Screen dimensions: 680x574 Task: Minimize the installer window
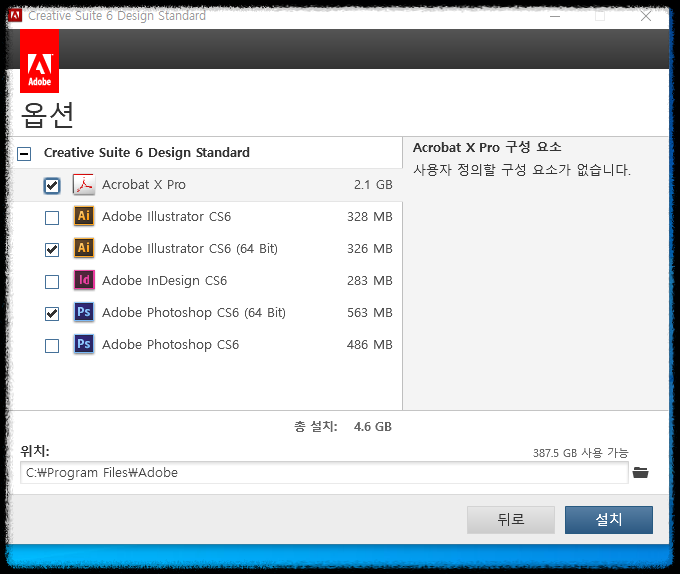555,16
